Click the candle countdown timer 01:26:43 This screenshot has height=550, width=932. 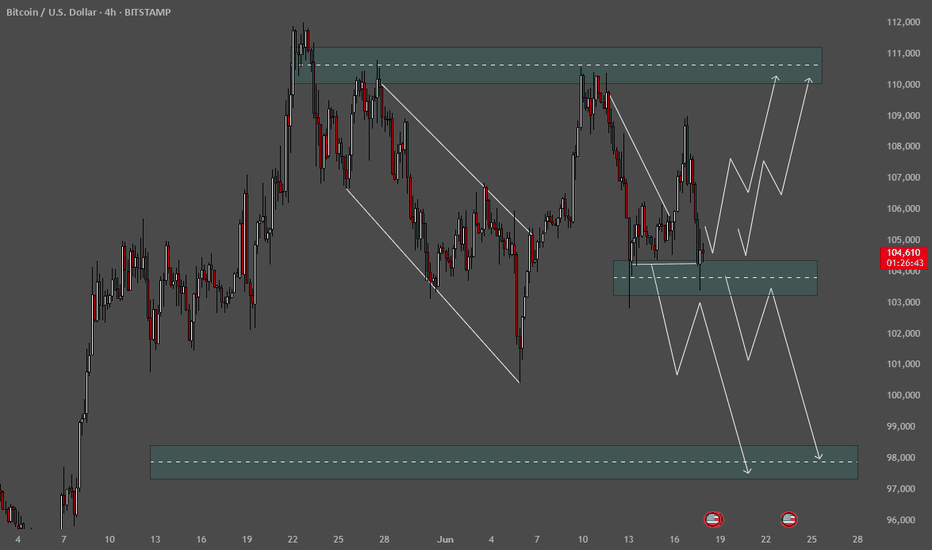tap(903, 263)
